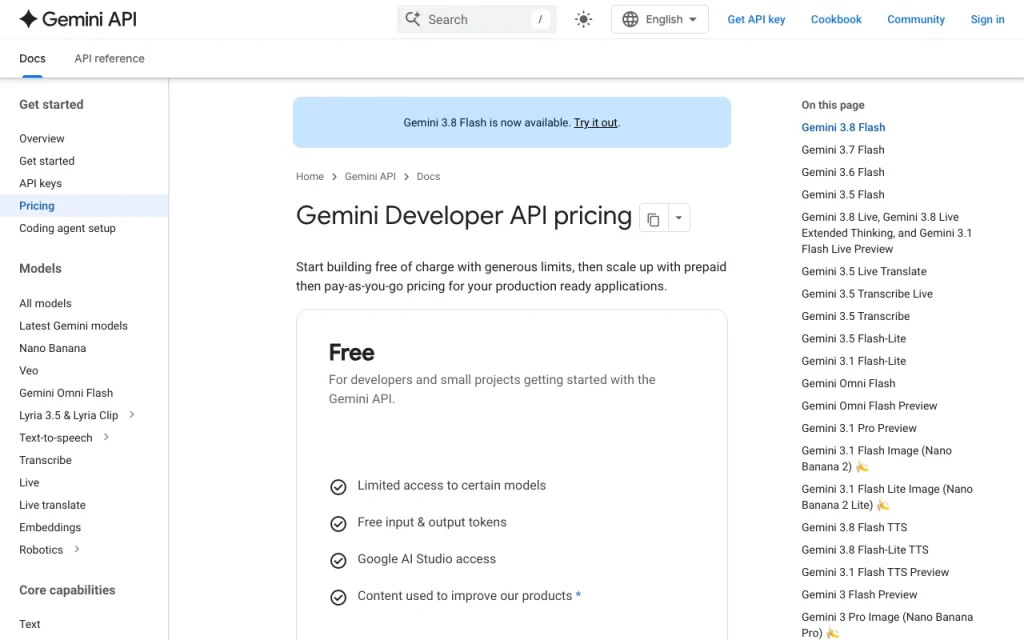Jump to Gemini 3.5 Flash-Lite section
Screen dimensions: 1024x640
click(854, 338)
